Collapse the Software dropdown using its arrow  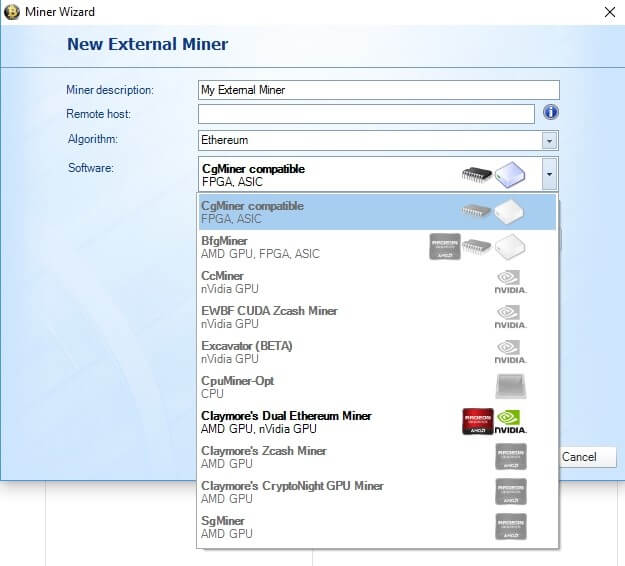point(549,174)
